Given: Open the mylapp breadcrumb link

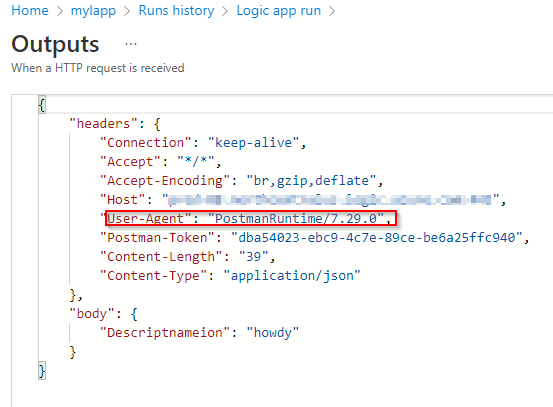Looking at the screenshot, I should tap(93, 11).
